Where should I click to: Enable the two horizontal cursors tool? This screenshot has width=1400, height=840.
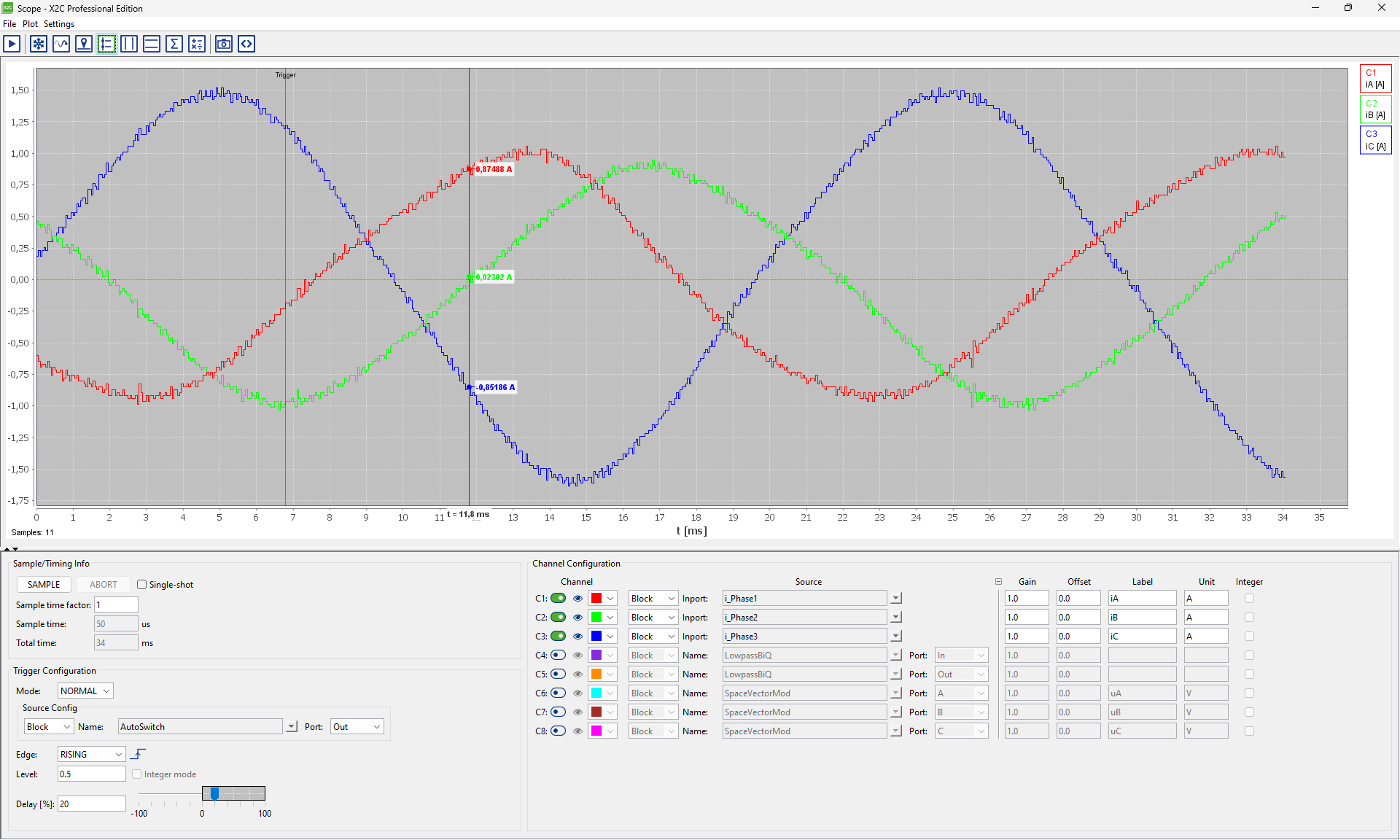(x=152, y=44)
